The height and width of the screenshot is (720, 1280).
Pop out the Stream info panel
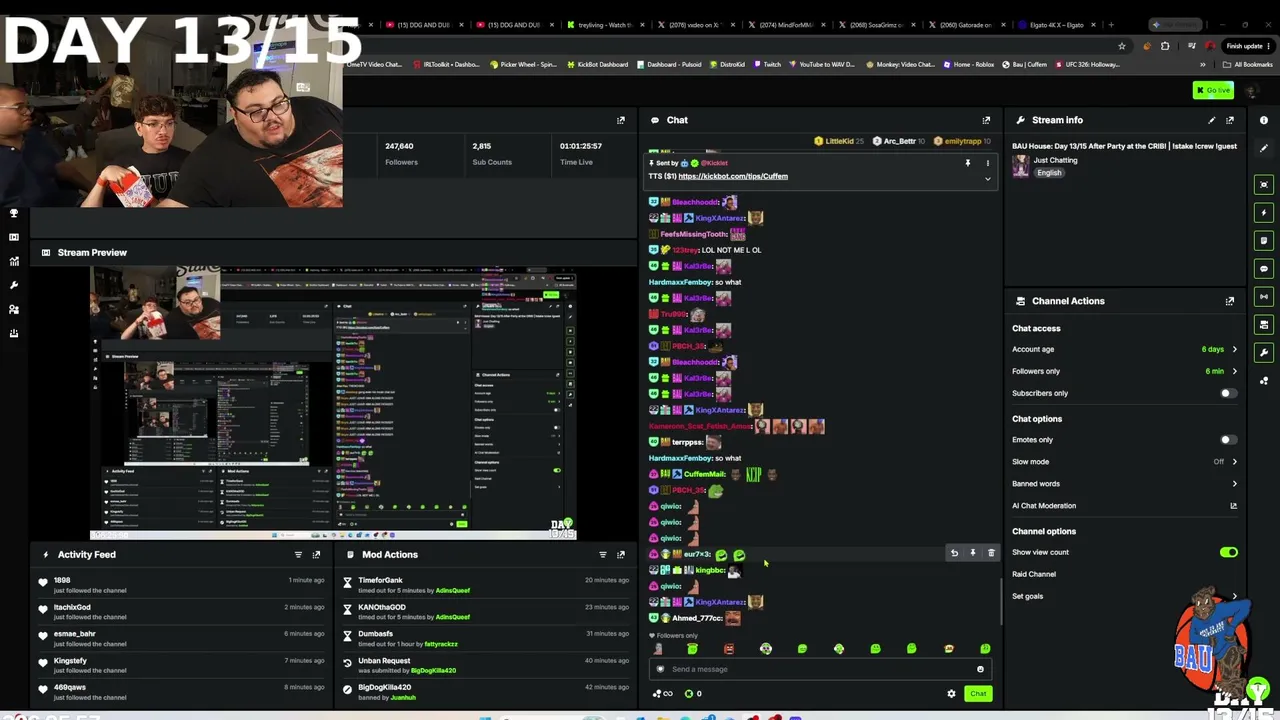[1230, 120]
